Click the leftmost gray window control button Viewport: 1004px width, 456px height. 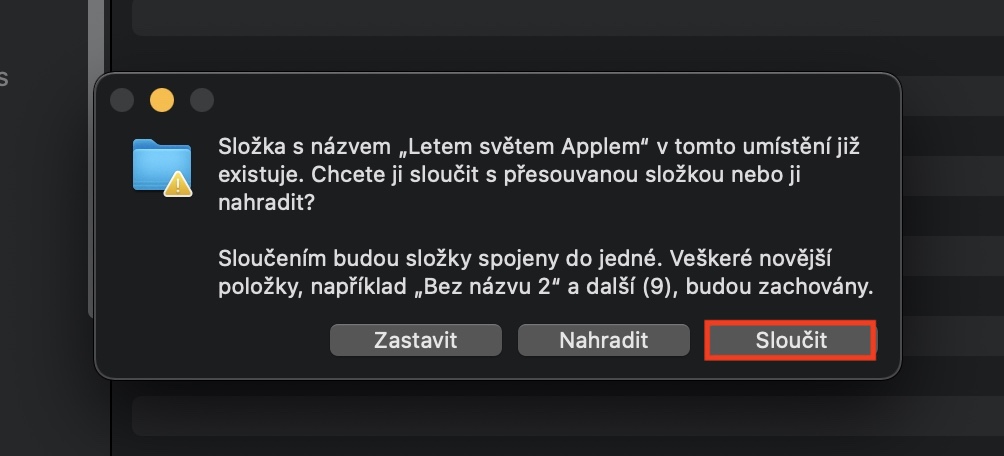pyautogui.click(x=122, y=100)
